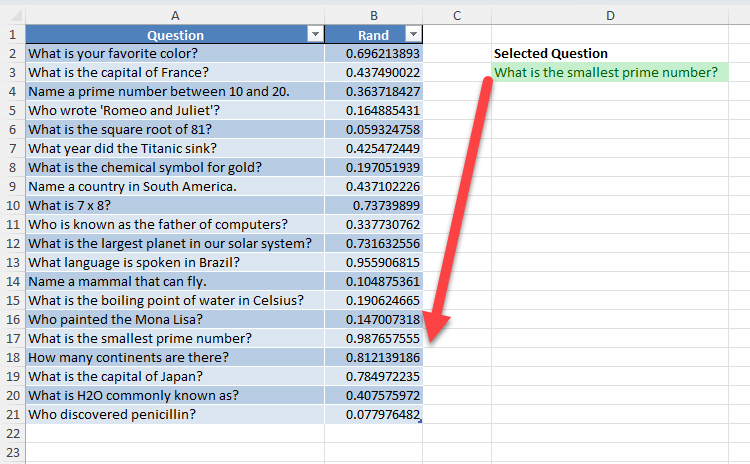Screen dimensions: 750x464
Task: Select "Who wrote 'Romeo and Juliet'?" cell
Action: coord(175,110)
